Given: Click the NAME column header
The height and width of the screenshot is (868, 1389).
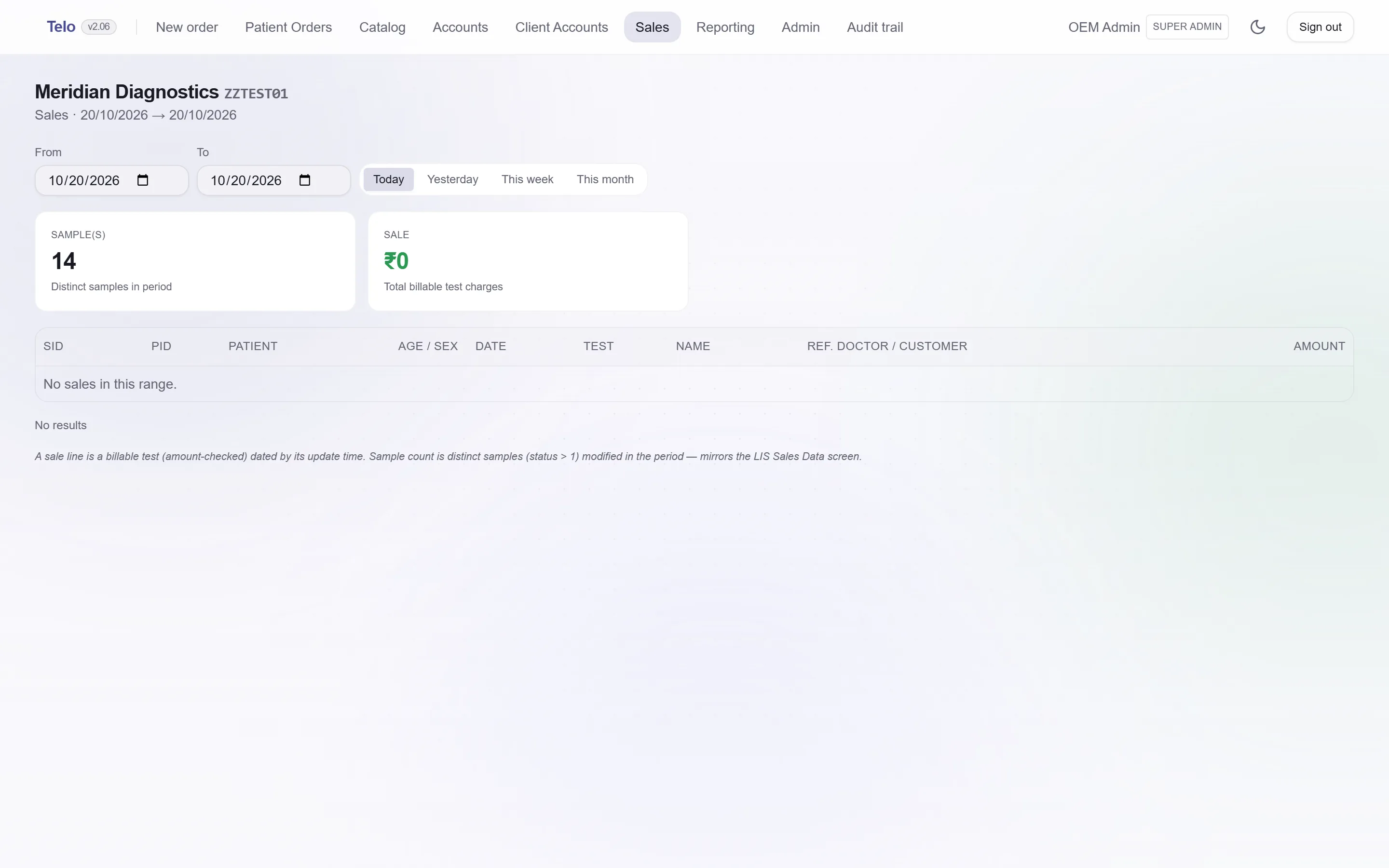Looking at the screenshot, I should pyautogui.click(x=693, y=346).
